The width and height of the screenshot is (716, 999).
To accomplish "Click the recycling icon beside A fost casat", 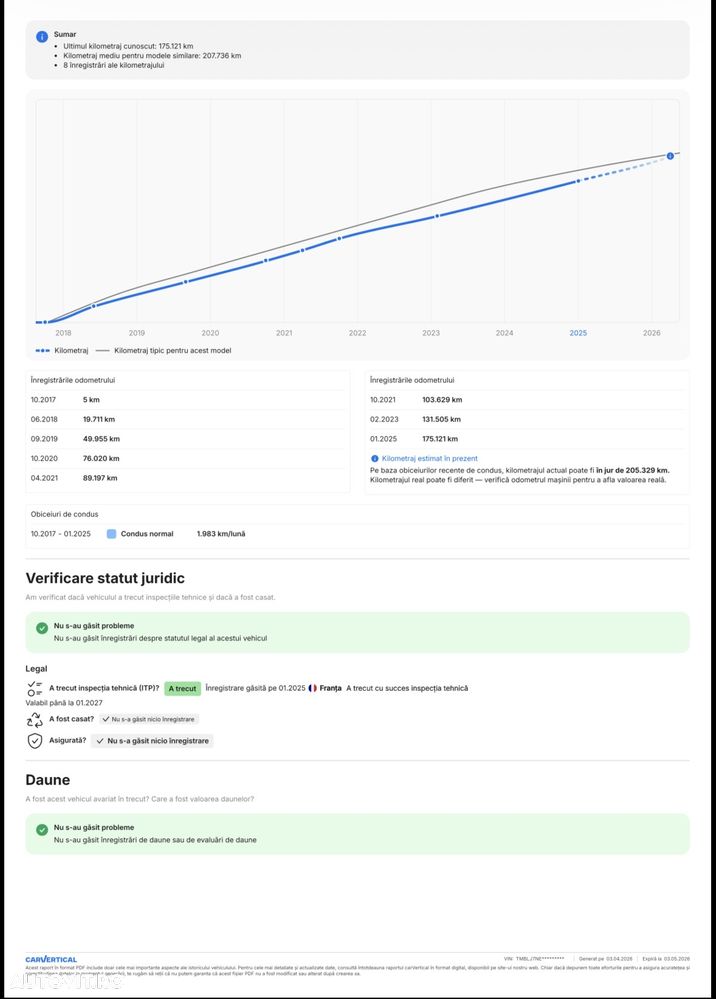I will click(x=35, y=719).
